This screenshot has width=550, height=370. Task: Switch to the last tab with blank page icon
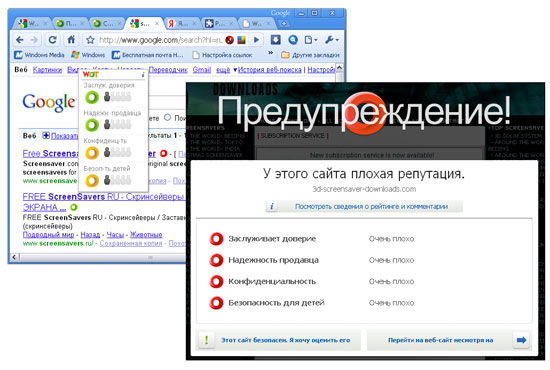(256, 23)
